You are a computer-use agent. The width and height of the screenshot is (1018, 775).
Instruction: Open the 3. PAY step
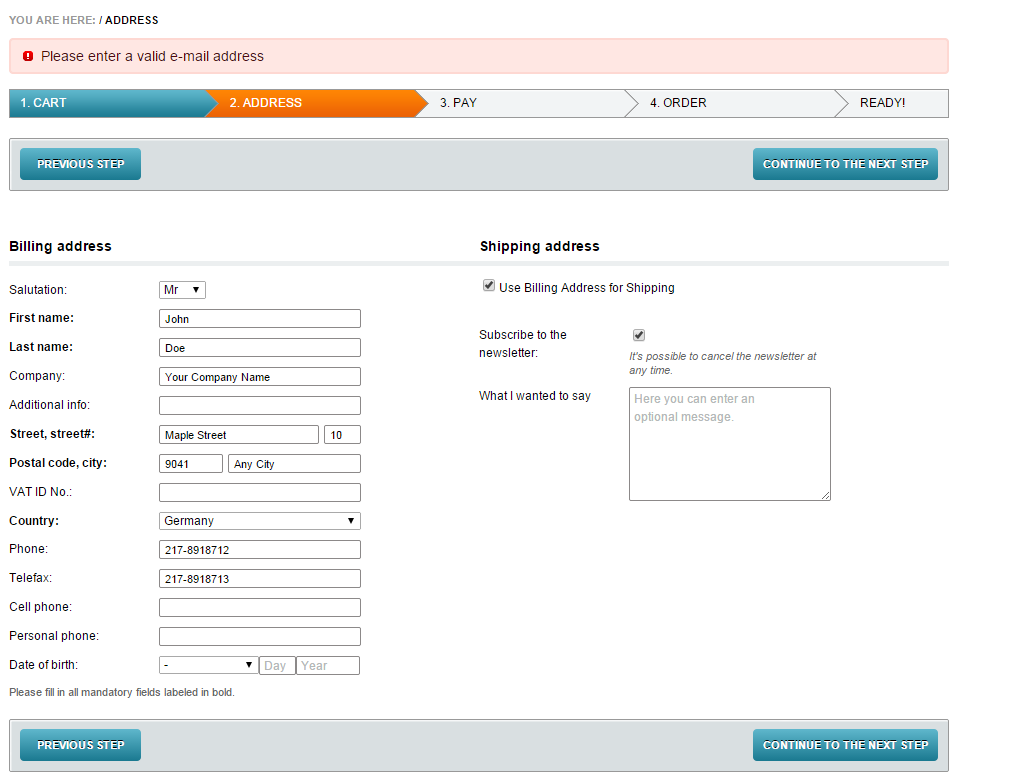click(526, 103)
